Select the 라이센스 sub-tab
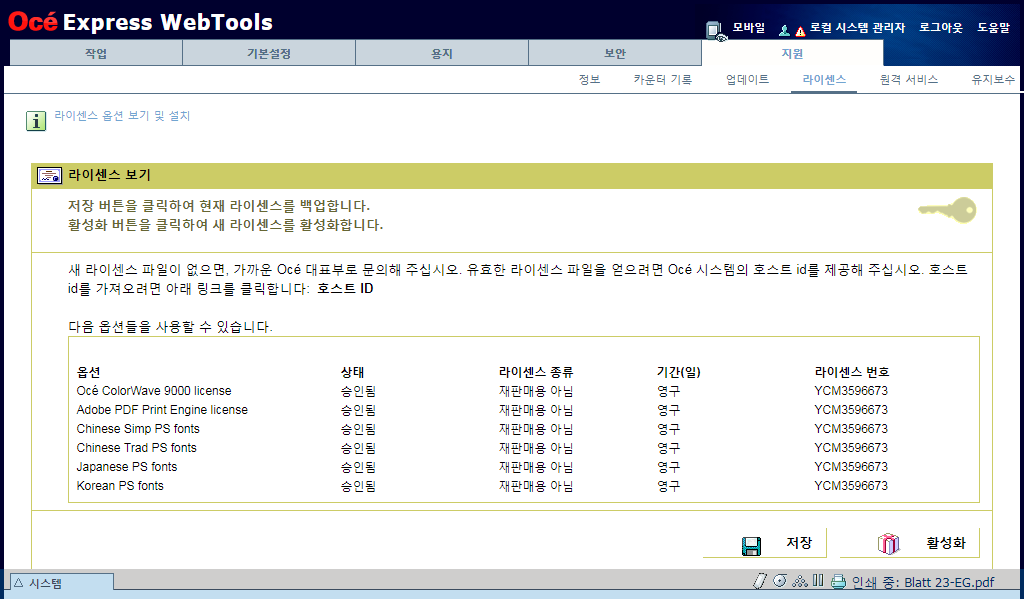 tap(824, 80)
